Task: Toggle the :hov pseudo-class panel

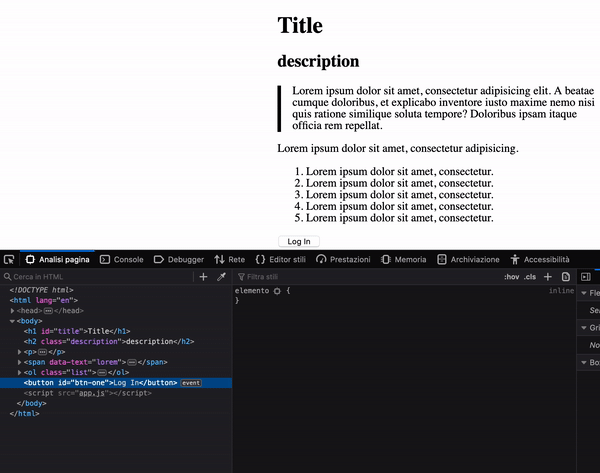Action: click(x=512, y=277)
